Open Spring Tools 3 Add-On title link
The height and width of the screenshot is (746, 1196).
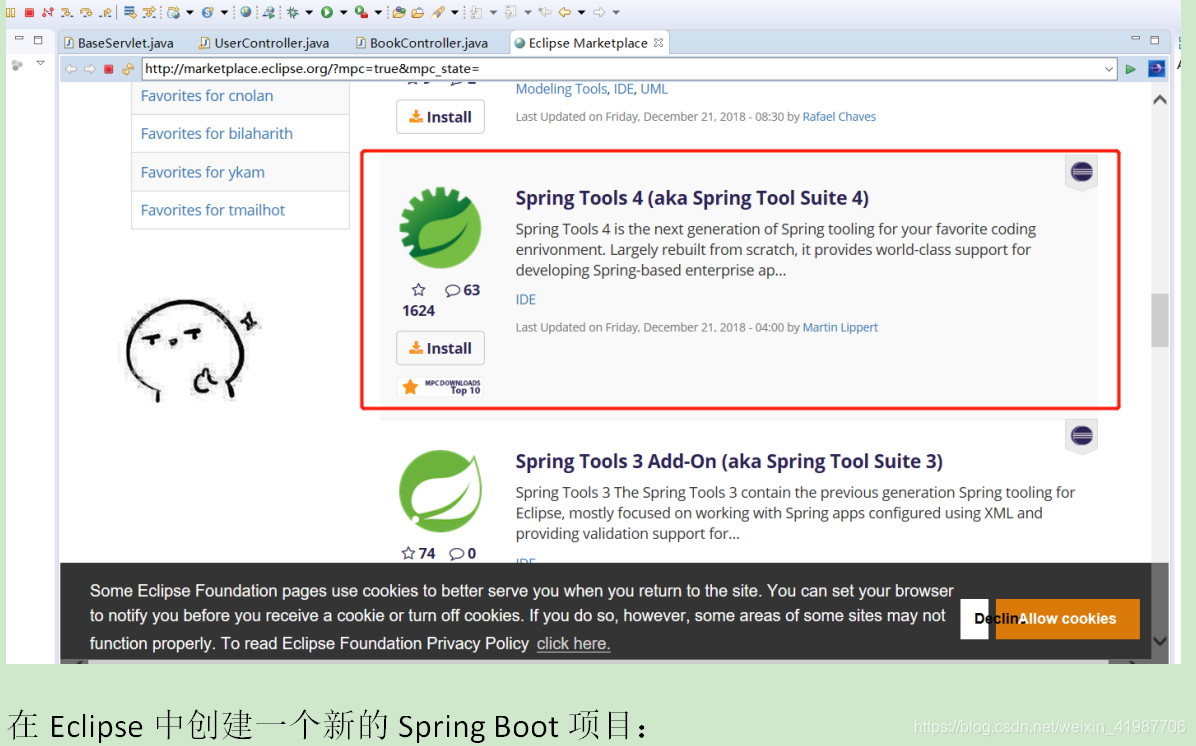[728, 461]
